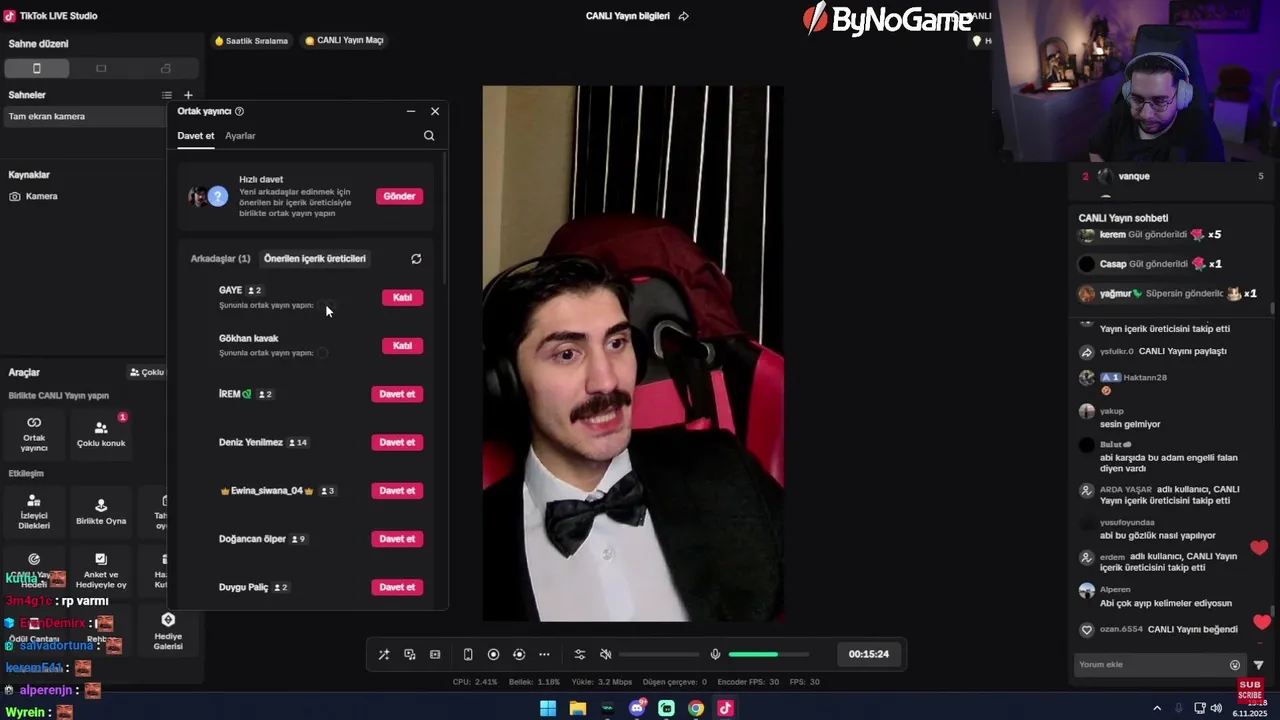
Task: Open emoji picker in comment box
Action: 1235,665
